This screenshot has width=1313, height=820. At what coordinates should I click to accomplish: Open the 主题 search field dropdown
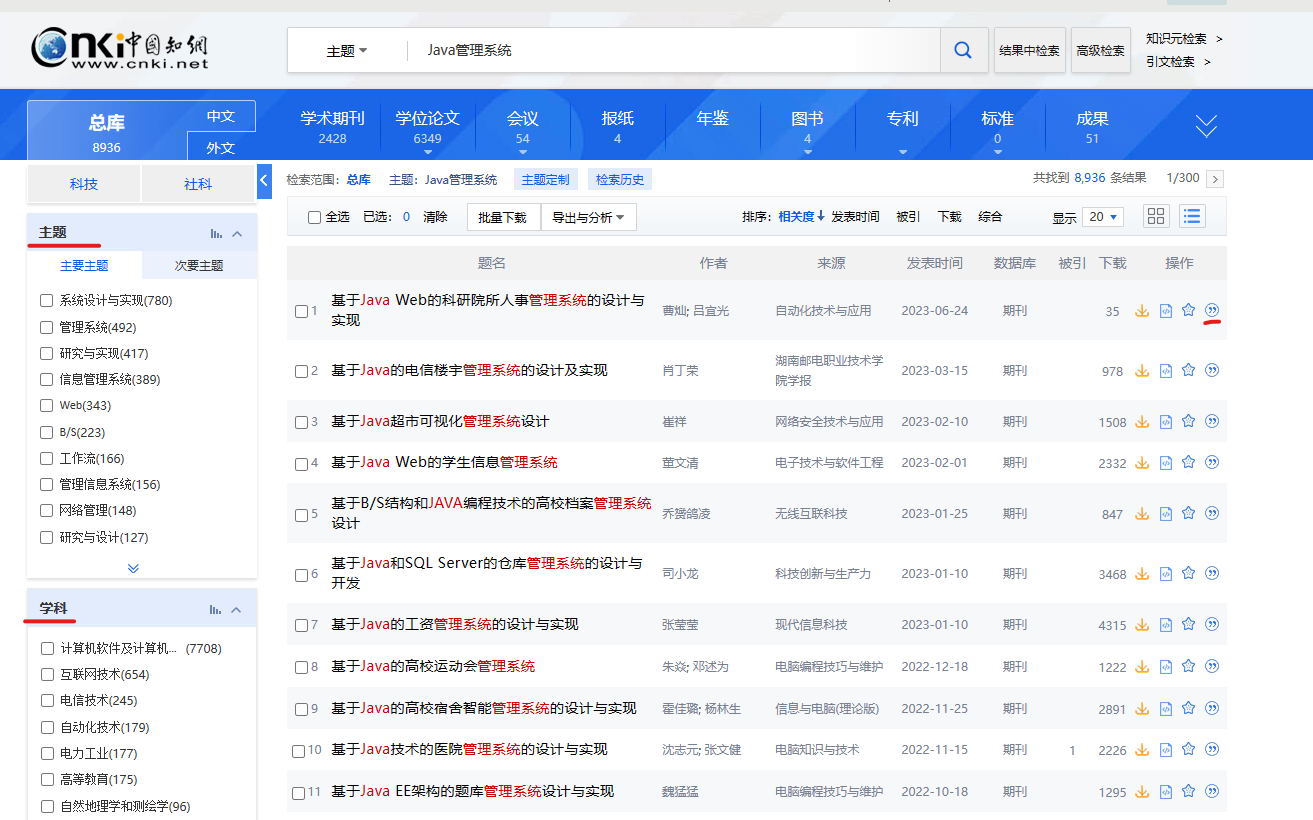[x=347, y=50]
